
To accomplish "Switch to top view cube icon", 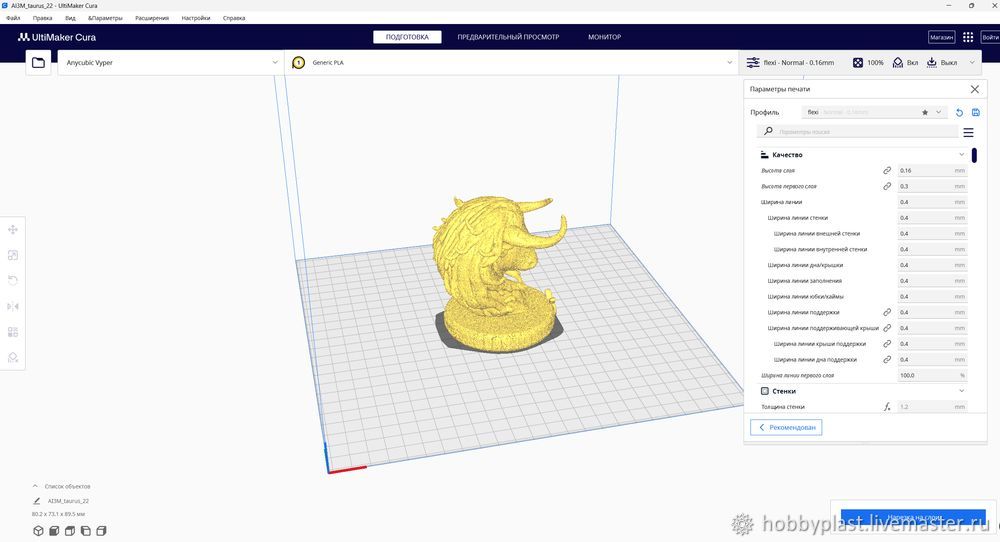I will click(x=70, y=531).
